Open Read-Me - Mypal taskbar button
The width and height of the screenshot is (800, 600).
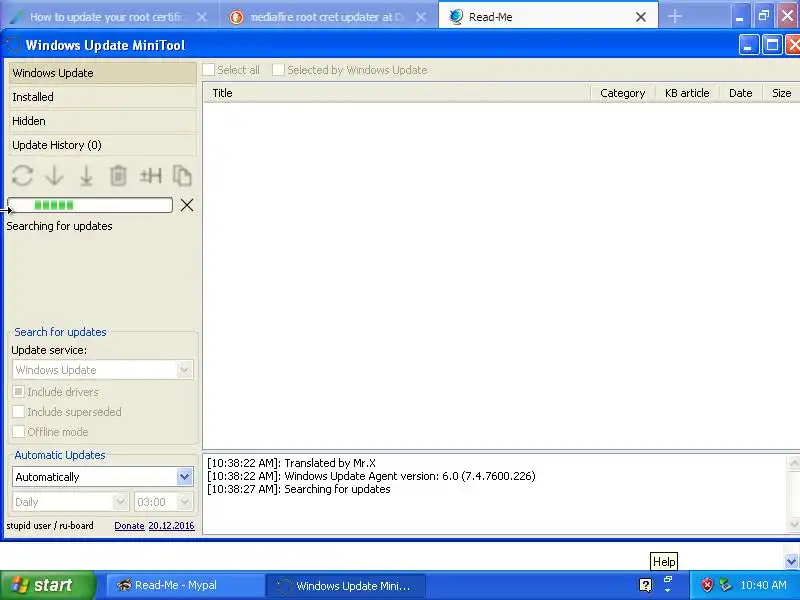pos(185,585)
